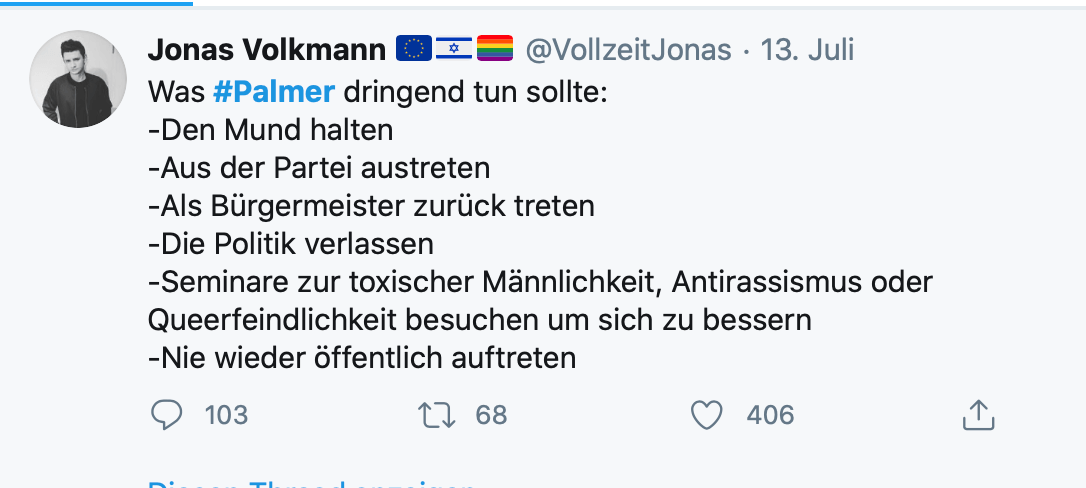Image resolution: width=1086 pixels, height=488 pixels.
Task: Click the display name Jonas Volkmann
Action: coord(266,49)
